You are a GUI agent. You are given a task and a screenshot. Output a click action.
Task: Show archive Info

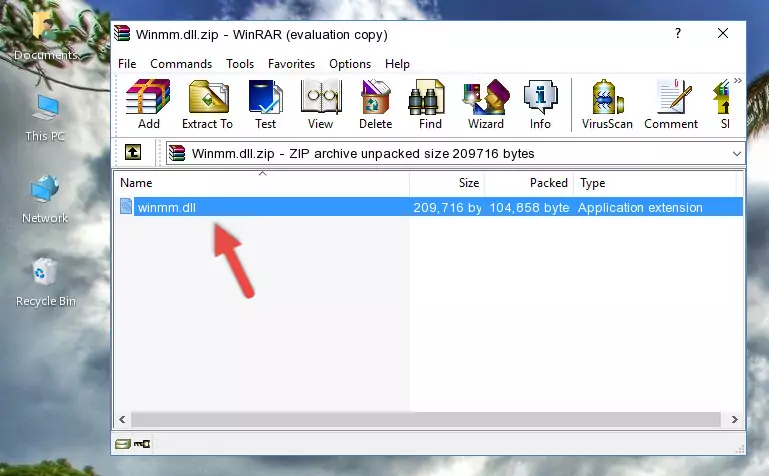click(540, 104)
